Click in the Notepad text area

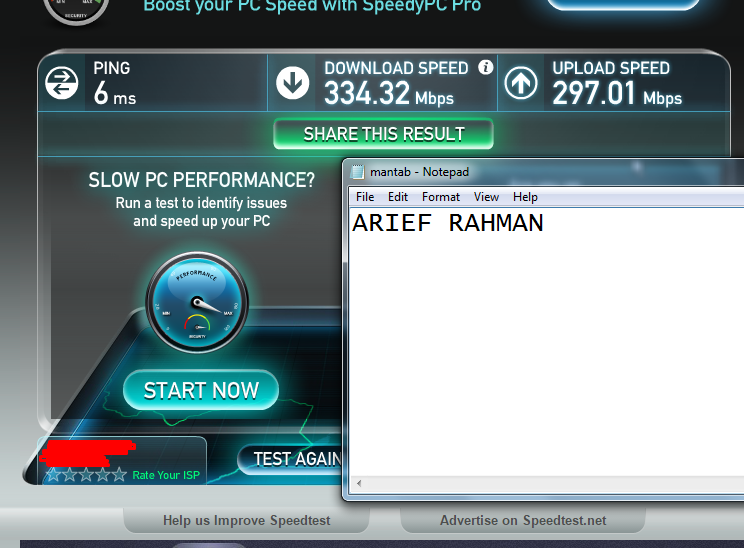547,342
